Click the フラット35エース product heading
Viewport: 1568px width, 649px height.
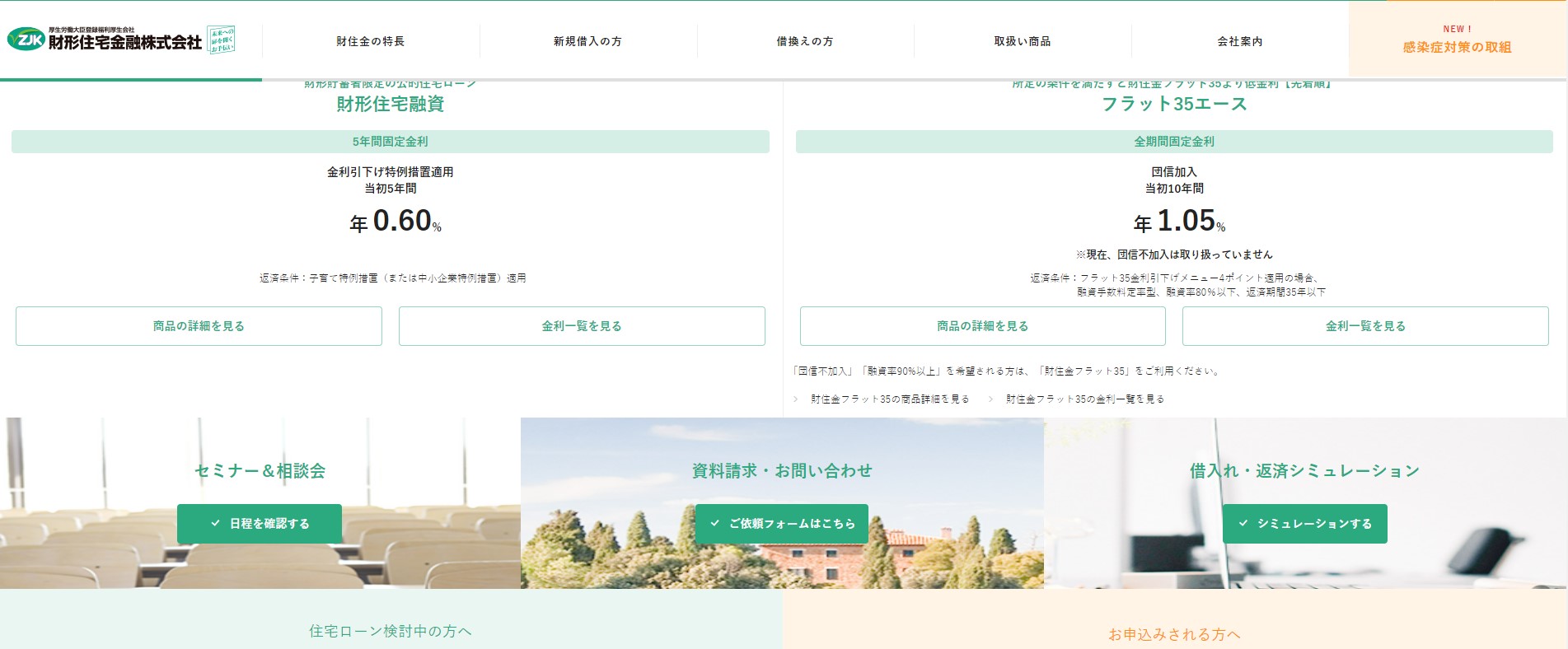(x=1174, y=104)
